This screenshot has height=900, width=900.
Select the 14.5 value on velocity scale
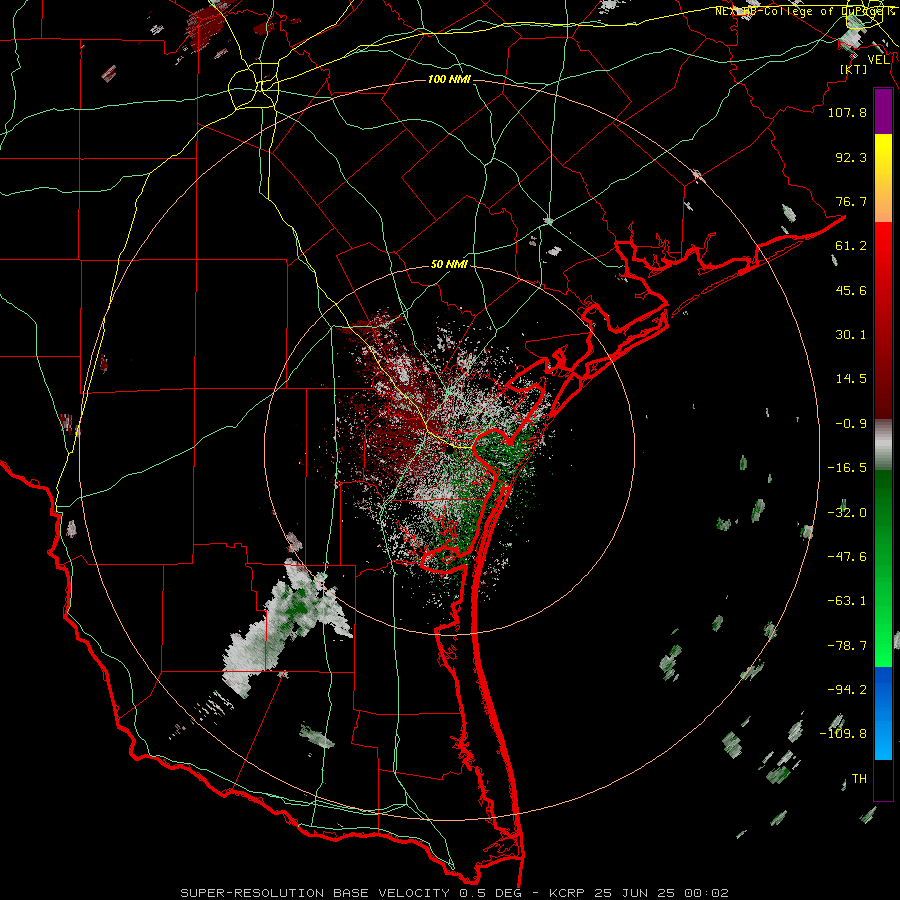click(851, 379)
